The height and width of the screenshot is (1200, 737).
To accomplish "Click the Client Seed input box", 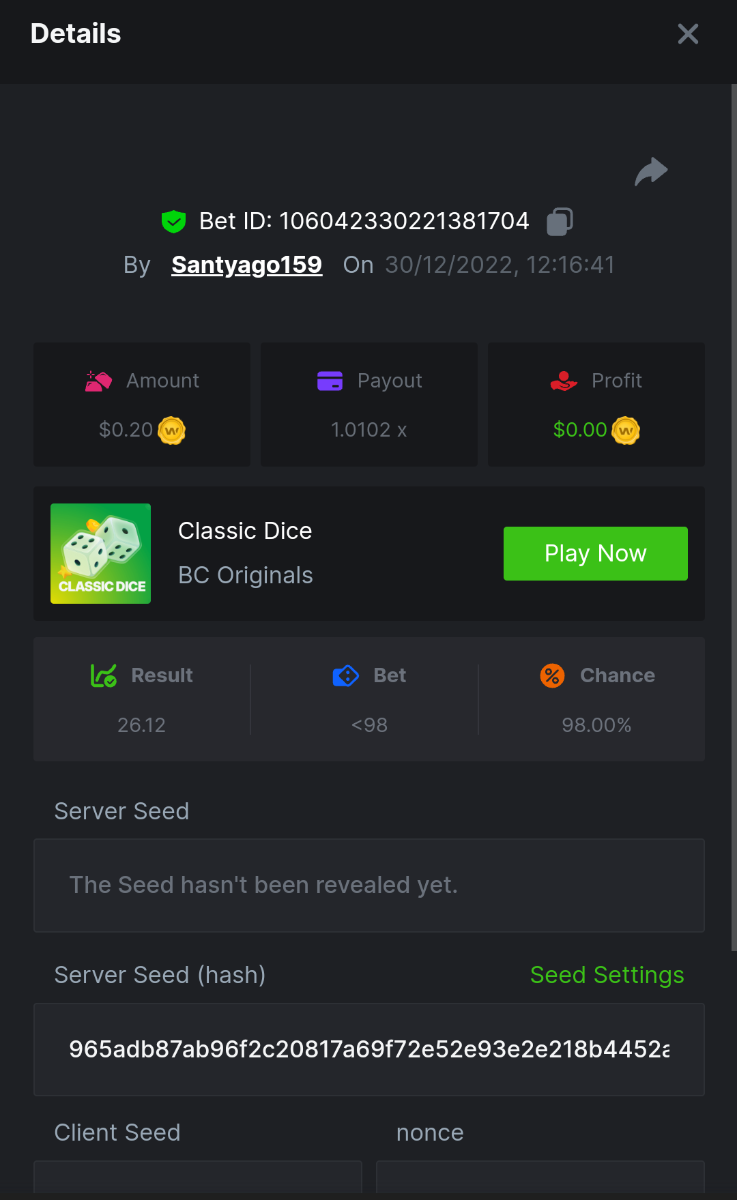I will 198,1178.
